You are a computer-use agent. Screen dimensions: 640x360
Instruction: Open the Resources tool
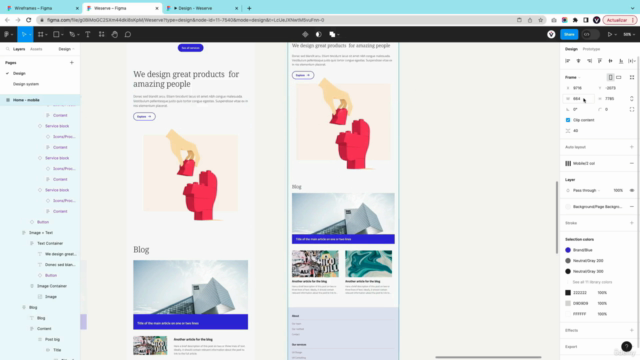click(x=101, y=34)
